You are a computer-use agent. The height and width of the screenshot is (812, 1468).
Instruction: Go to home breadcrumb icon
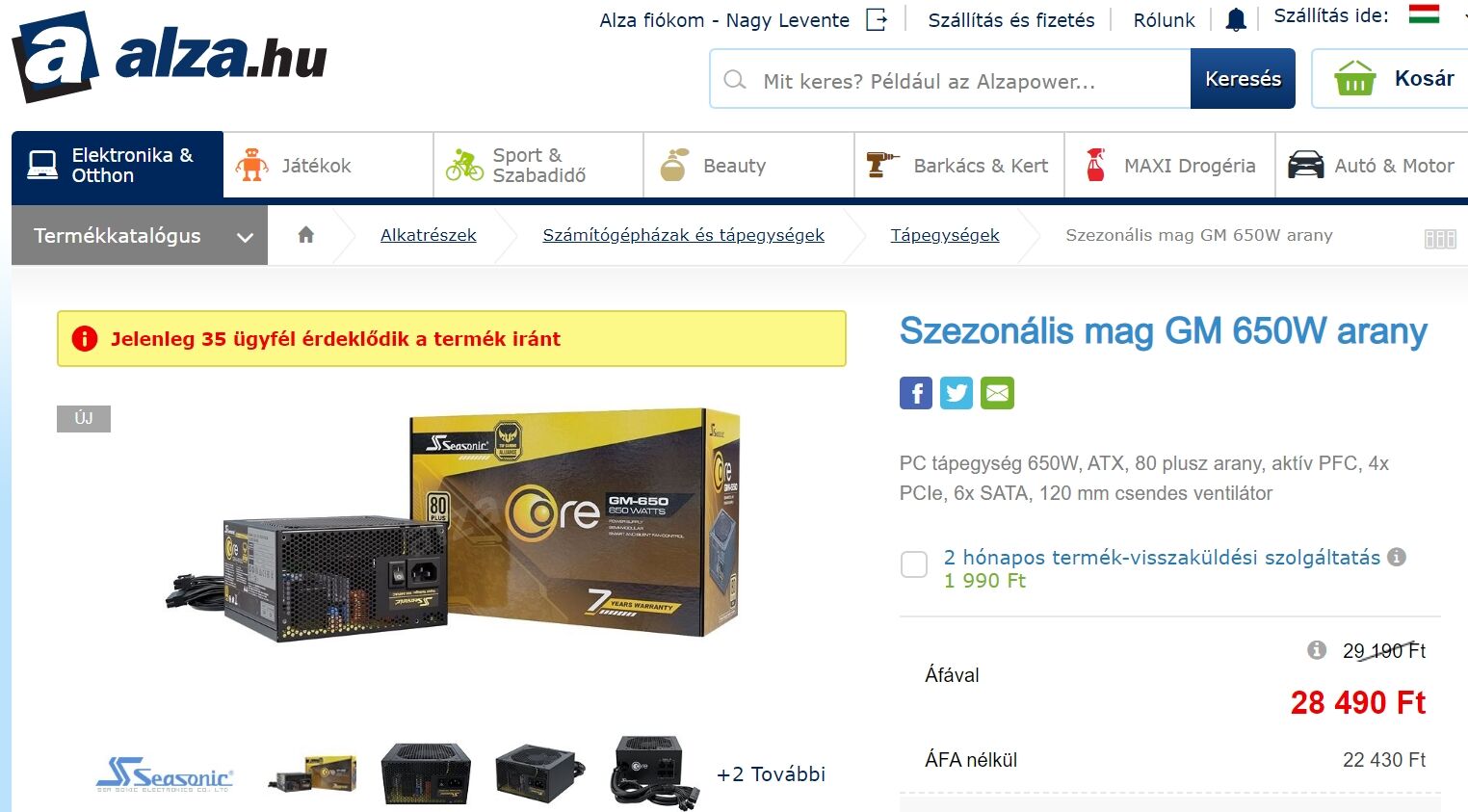click(305, 235)
